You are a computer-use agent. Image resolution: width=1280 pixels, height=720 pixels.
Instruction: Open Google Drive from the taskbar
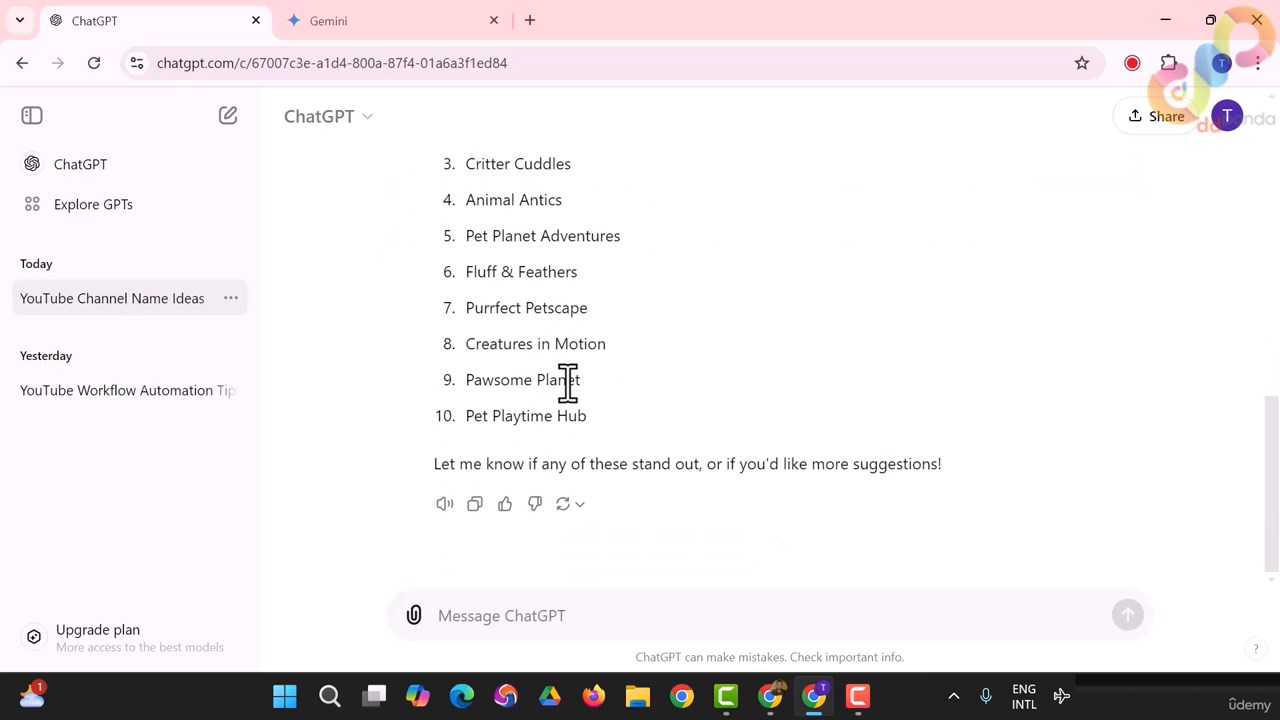tap(550, 696)
